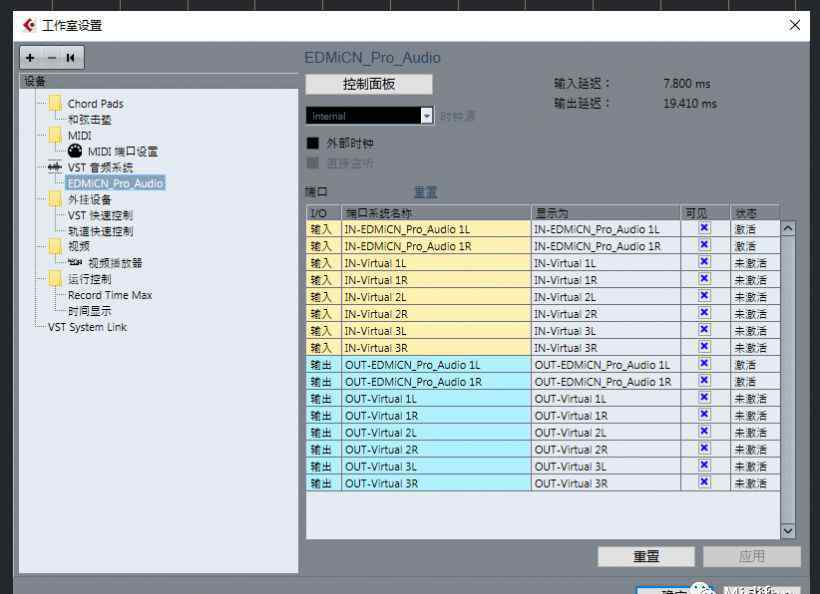Click the MIDI 端口设置 connector icon
The height and width of the screenshot is (594, 820).
click(x=75, y=151)
